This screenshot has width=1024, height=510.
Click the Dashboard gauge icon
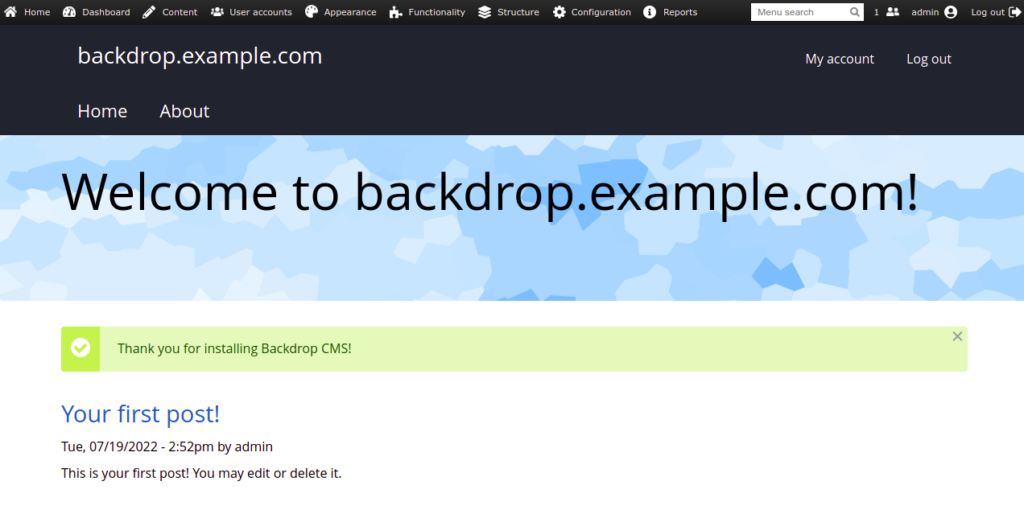coord(69,12)
